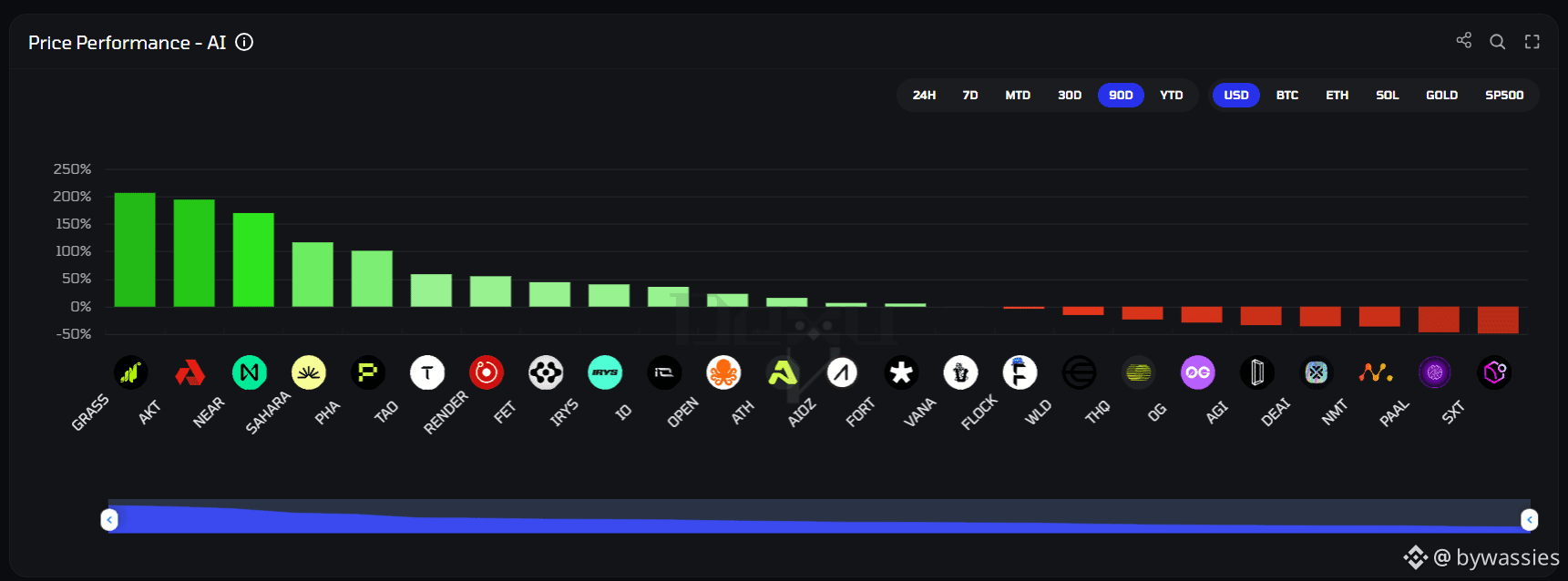Switch time range to 7D
This screenshot has width=1568, height=581.
point(970,95)
